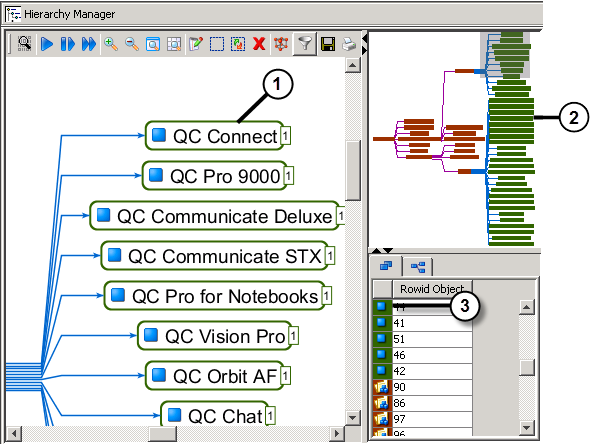Click the zoom-to-selection grid icon
This screenshot has width=595, height=444.
click(174, 44)
